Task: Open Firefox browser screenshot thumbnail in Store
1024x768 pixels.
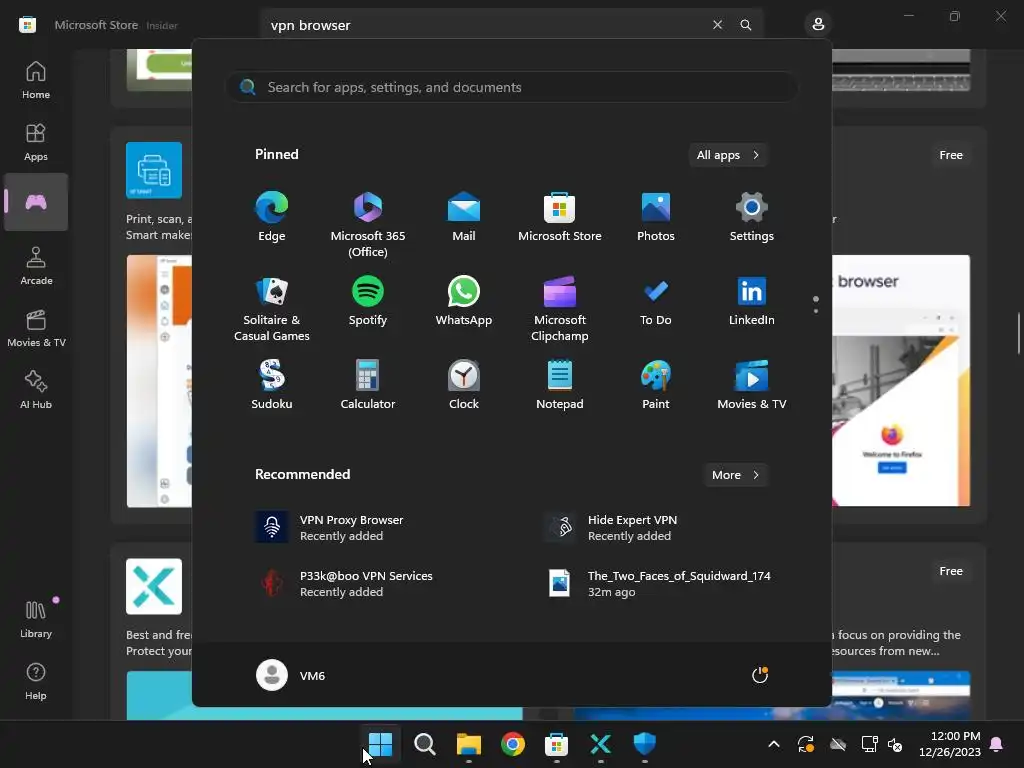Action: tap(901, 380)
